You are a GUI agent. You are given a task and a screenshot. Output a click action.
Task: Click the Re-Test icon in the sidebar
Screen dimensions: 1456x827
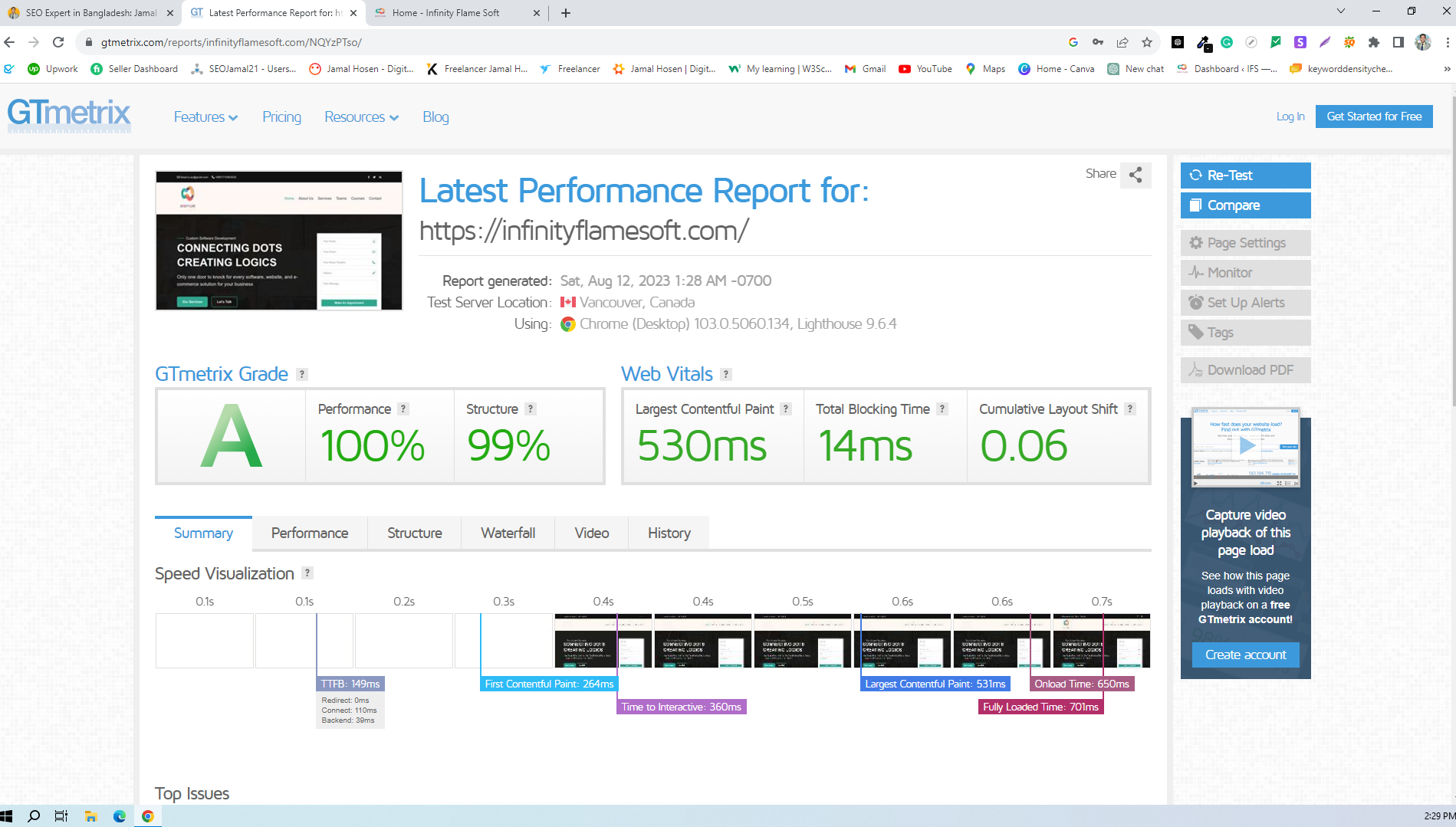(x=1196, y=175)
